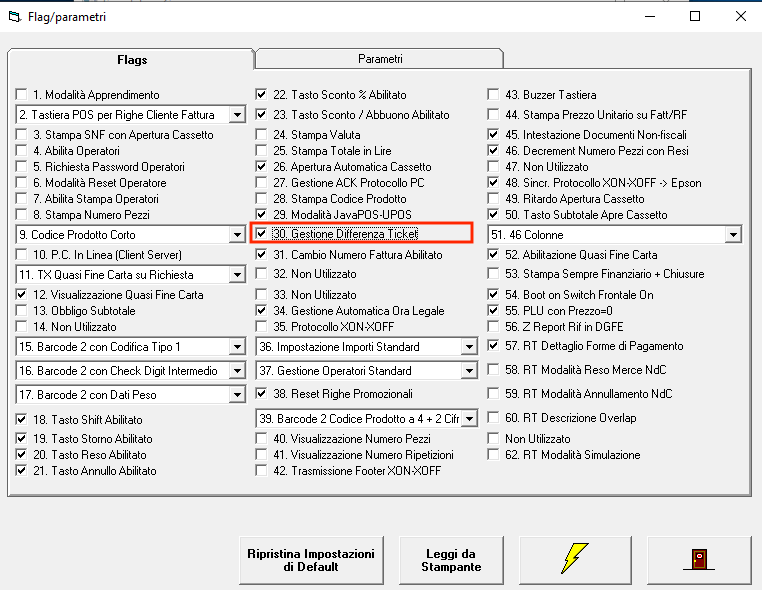Open 36. Impostazione Importi Standard dropdown
The image size is (762, 590).
469,347
